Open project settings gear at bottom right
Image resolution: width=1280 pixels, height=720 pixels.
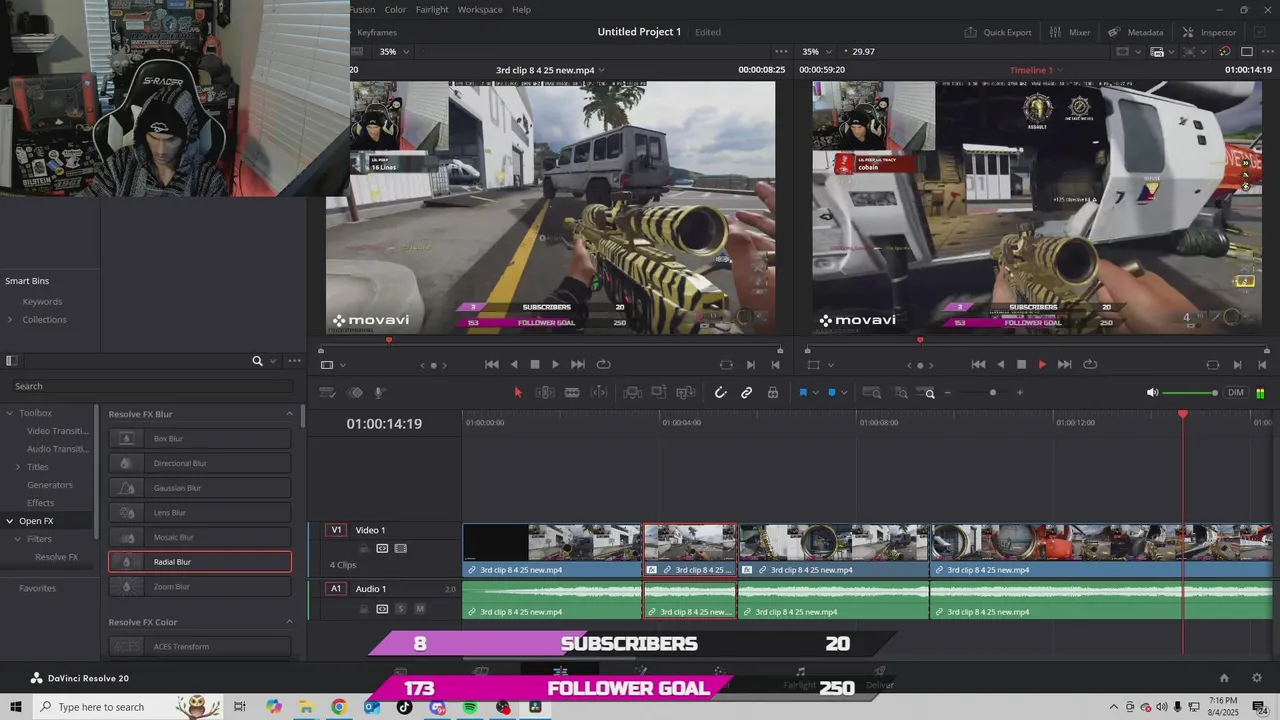pyautogui.click(x=1257, y=678)
